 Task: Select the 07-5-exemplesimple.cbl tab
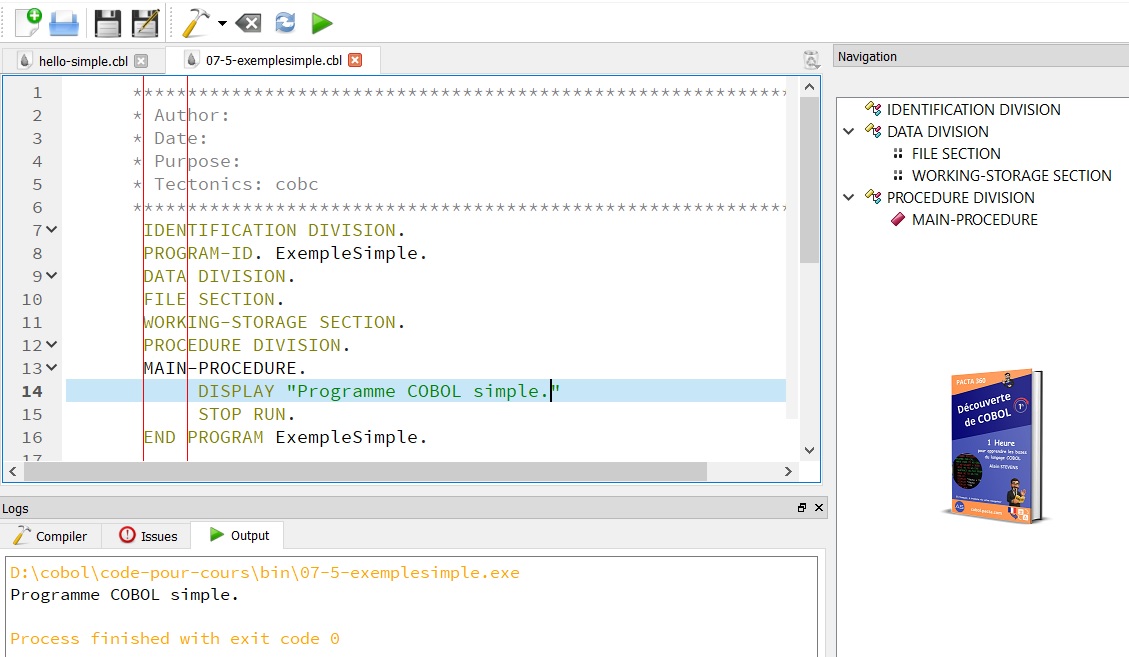274,61
